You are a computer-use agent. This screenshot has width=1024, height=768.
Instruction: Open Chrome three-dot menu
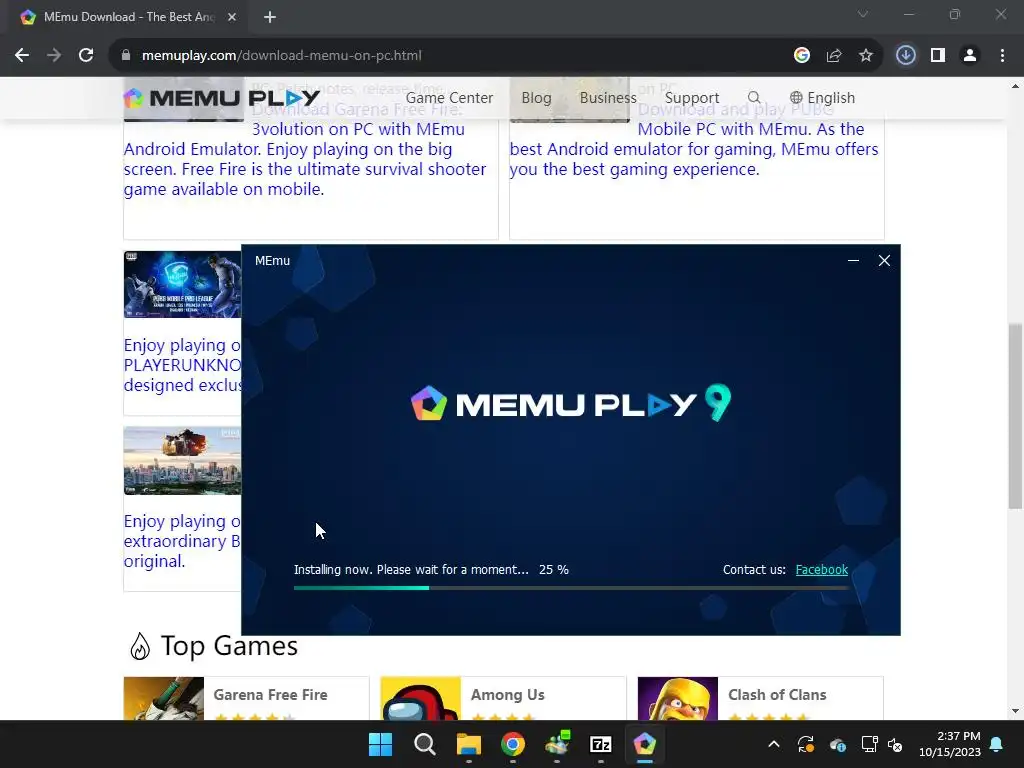tap(1002, 56)
